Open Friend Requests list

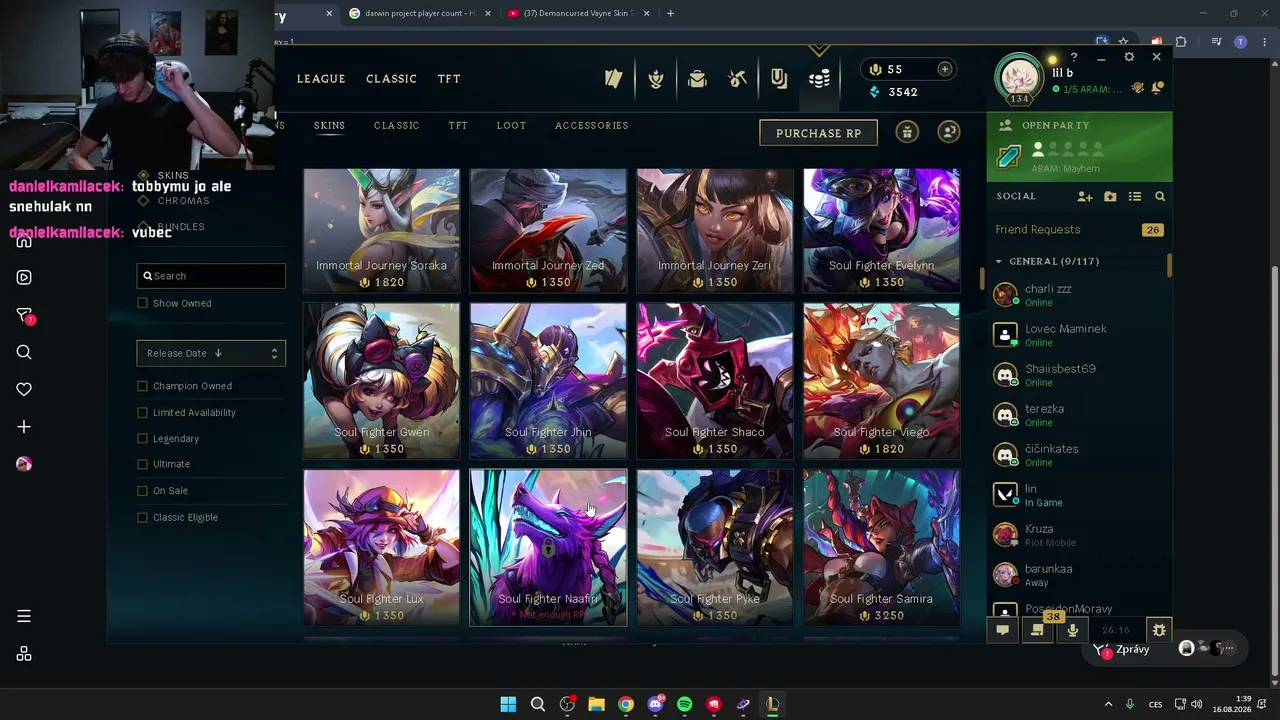click(1079, 230)
